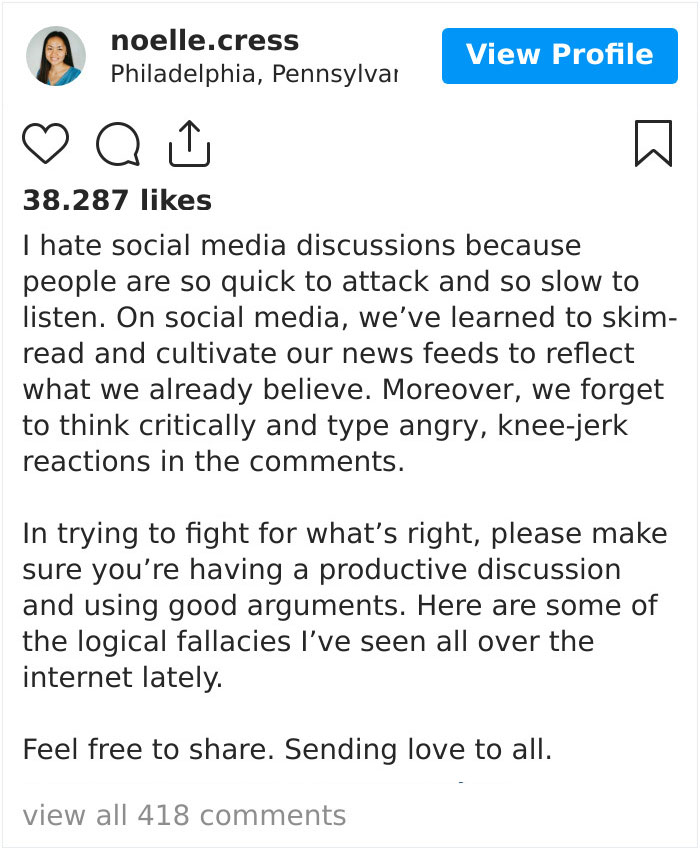Remove the post from saved via bookmark icon
Viewport: 700px width, 850px height.
point(655,143)
